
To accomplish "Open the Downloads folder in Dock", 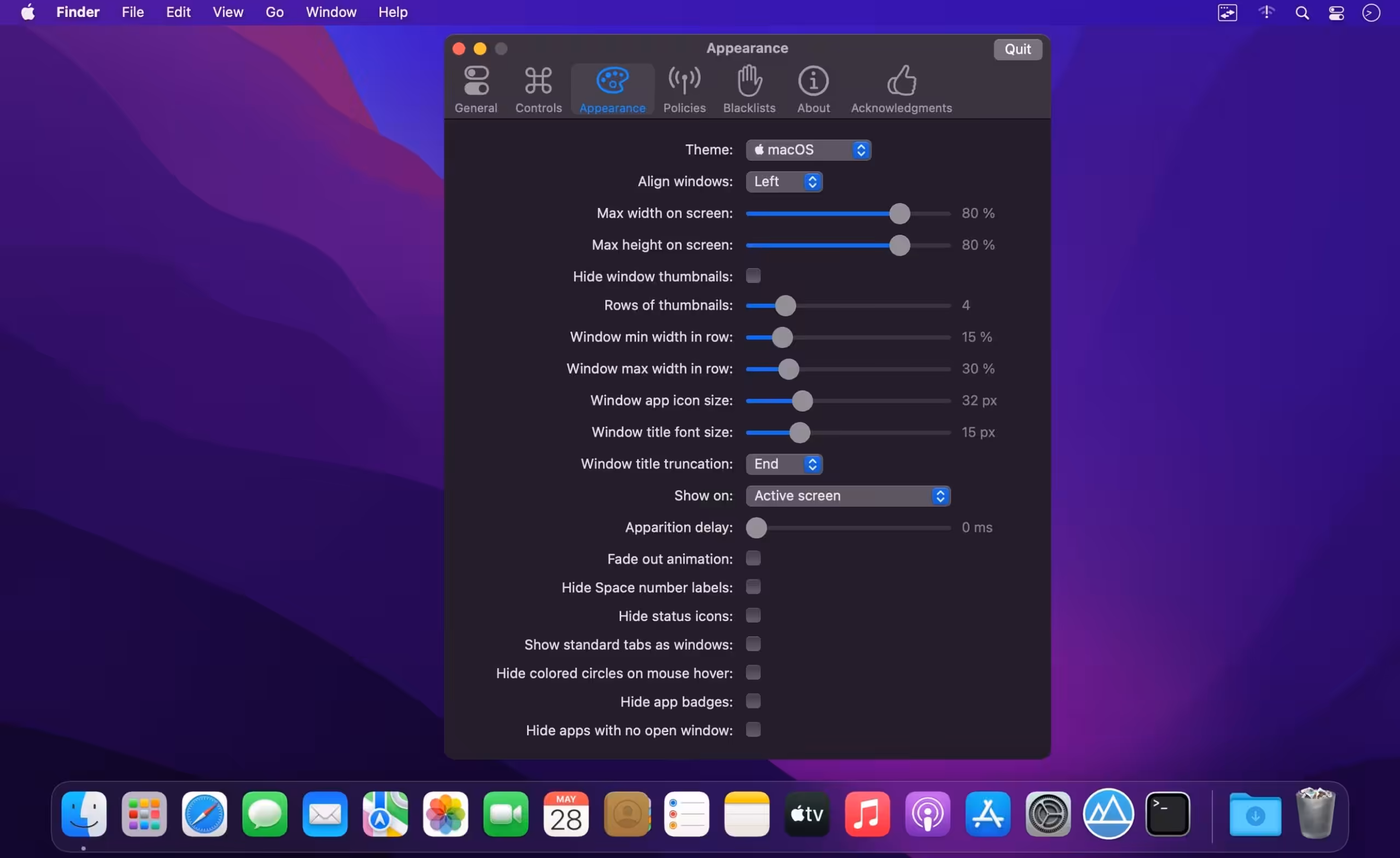I will 1255,814.
